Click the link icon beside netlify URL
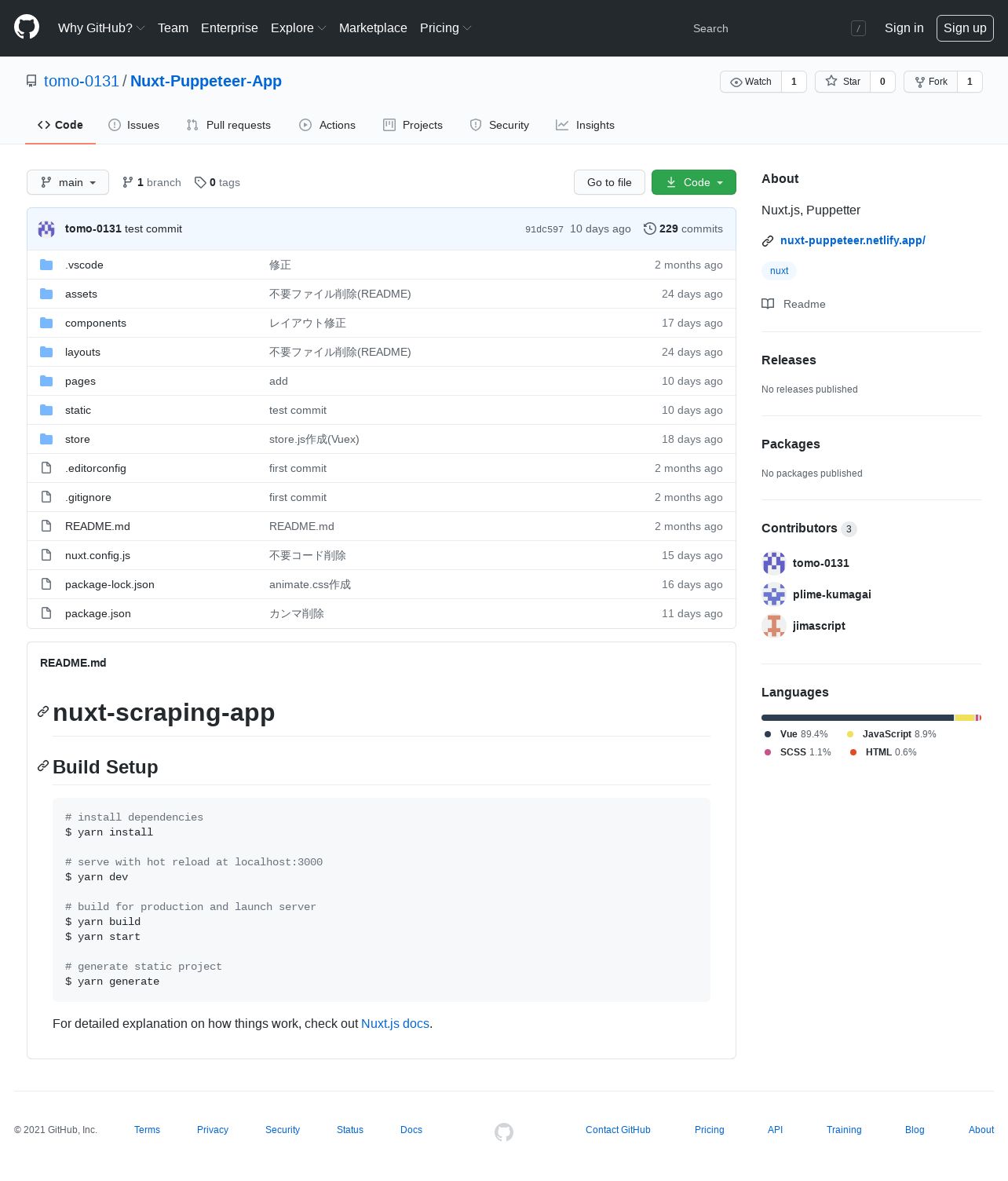Viewport: 1008px width, 1181px height. [768, 241]
